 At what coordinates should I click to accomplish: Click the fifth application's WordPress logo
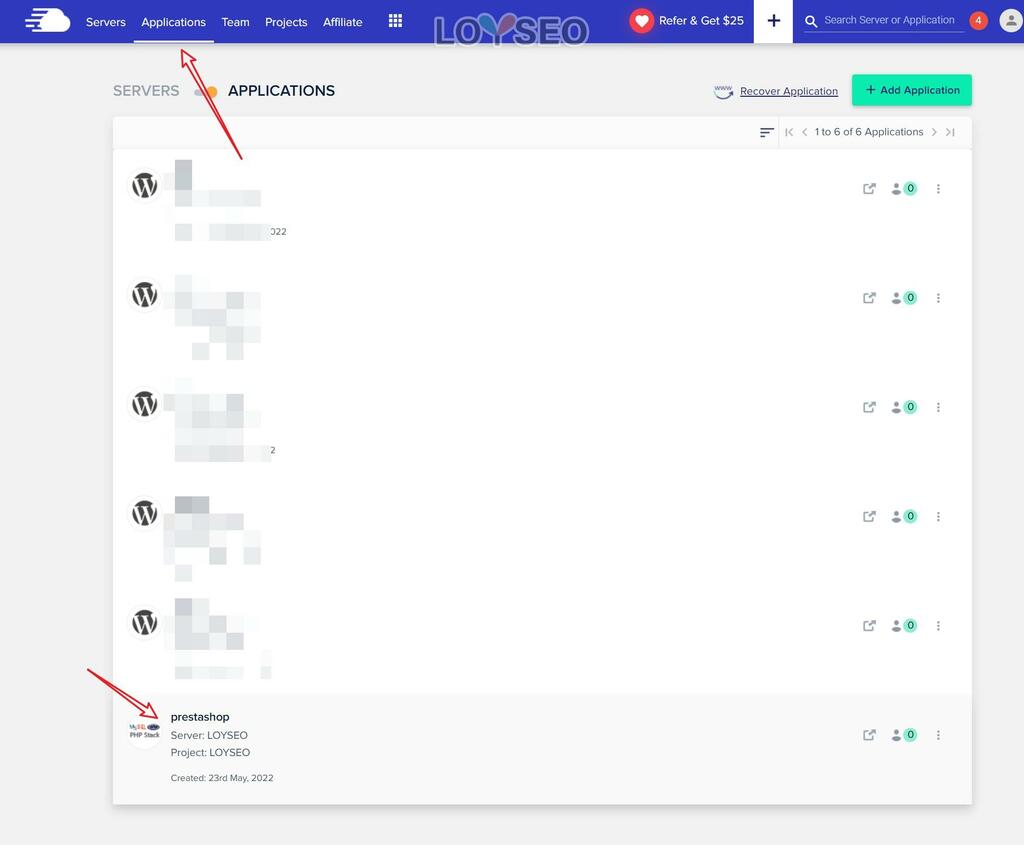coord(144,622)
